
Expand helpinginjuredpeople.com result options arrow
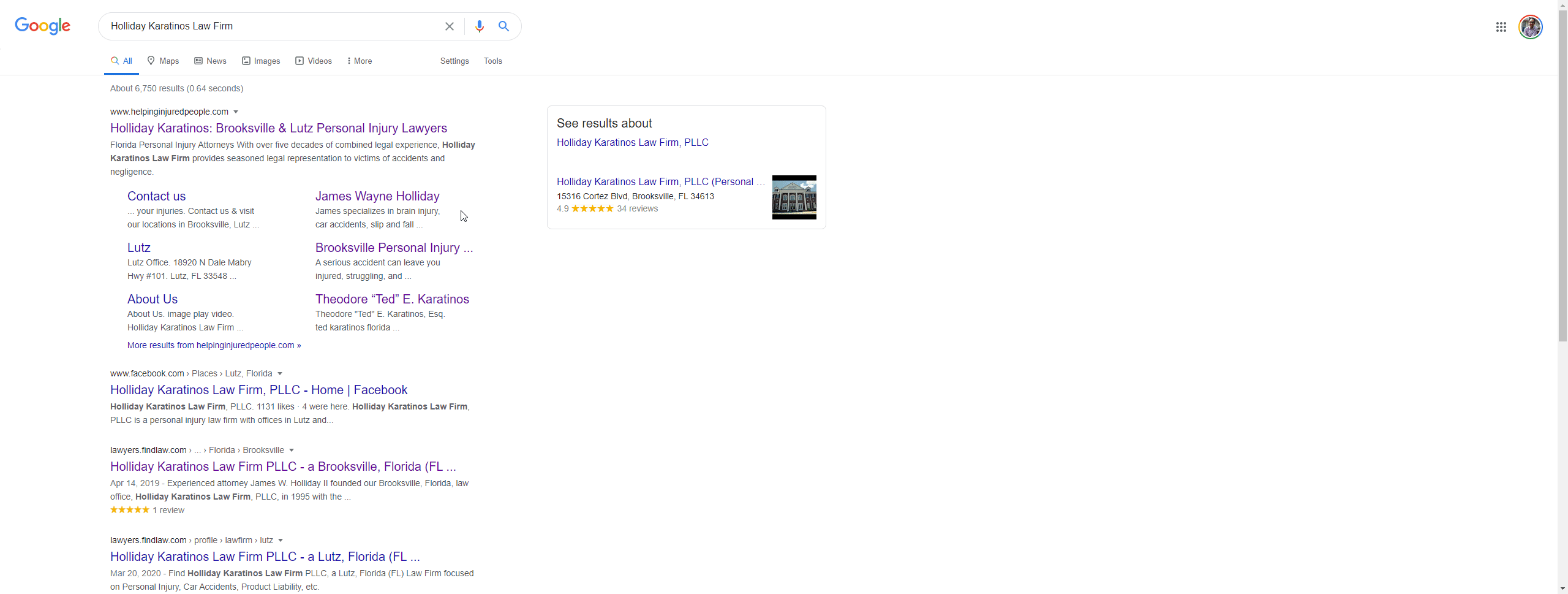point(236,112)
